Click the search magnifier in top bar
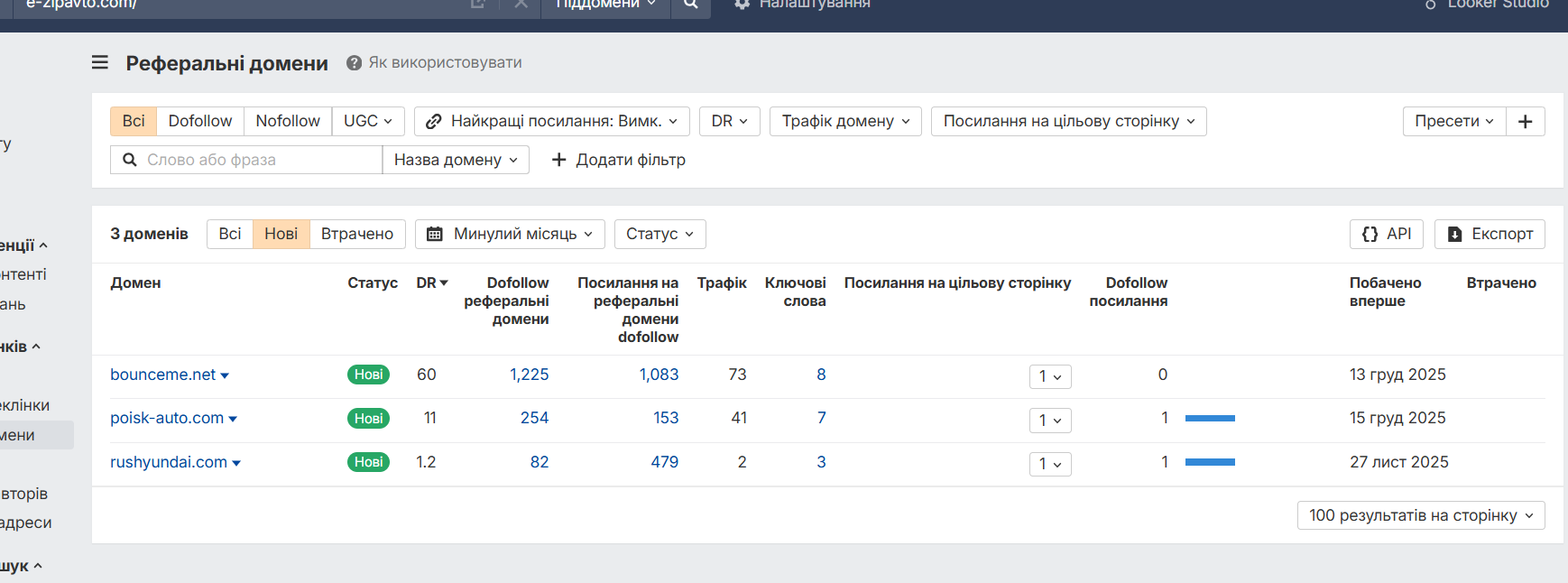1568x583 pixels. coord(691,5)
